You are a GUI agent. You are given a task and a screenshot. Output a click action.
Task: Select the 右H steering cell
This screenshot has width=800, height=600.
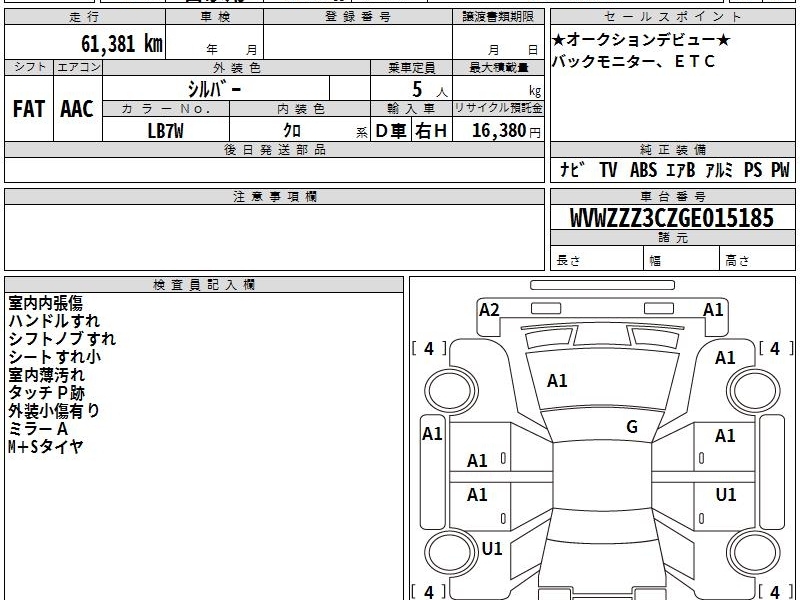432,131
